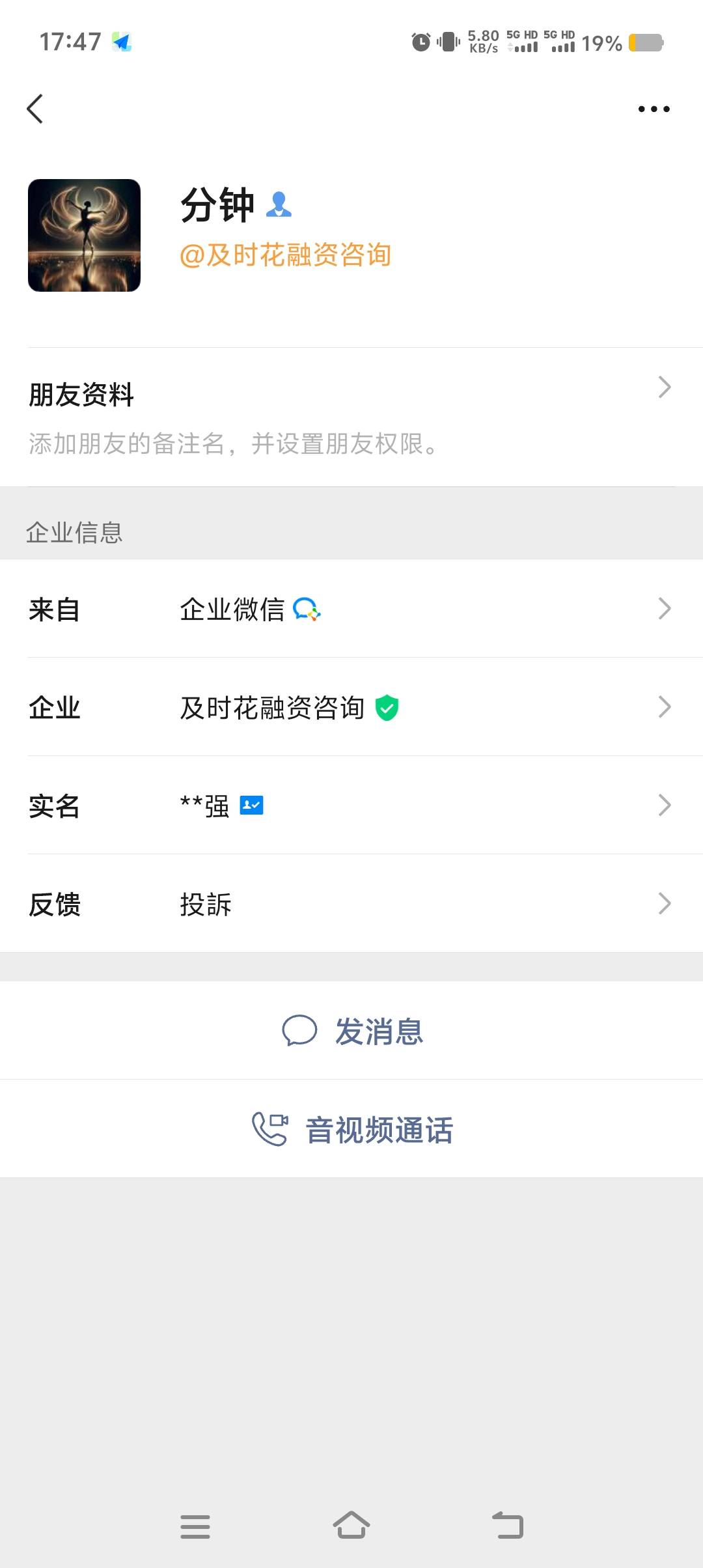Tap the green verified shield icon
Image resolution: width=703 pixels, height=1568 pixels.
click(x=387, y=707)
